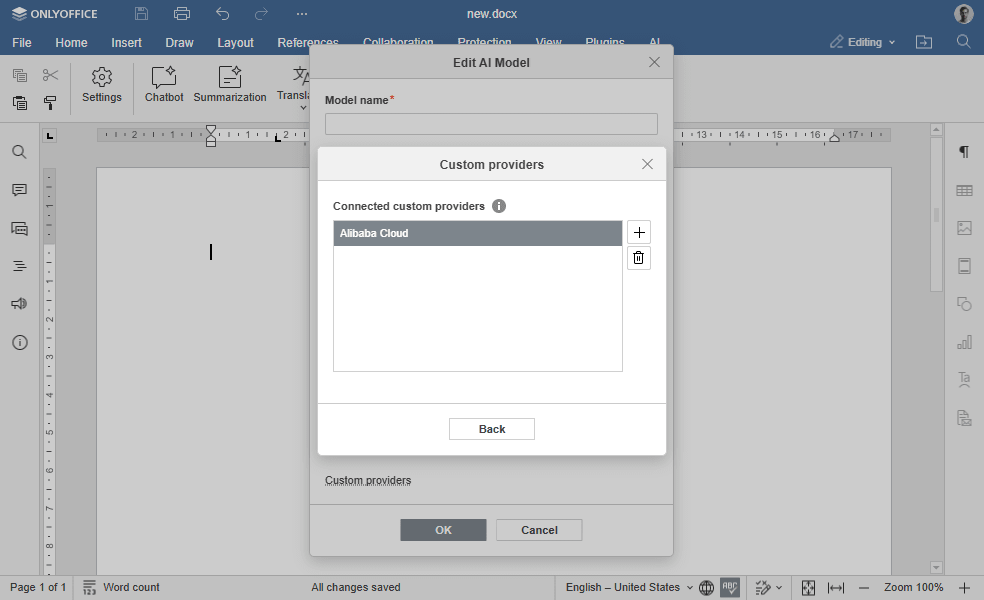Switch to the Insert tab
This screenshot has height=600, width=984.
coord(126,43)
